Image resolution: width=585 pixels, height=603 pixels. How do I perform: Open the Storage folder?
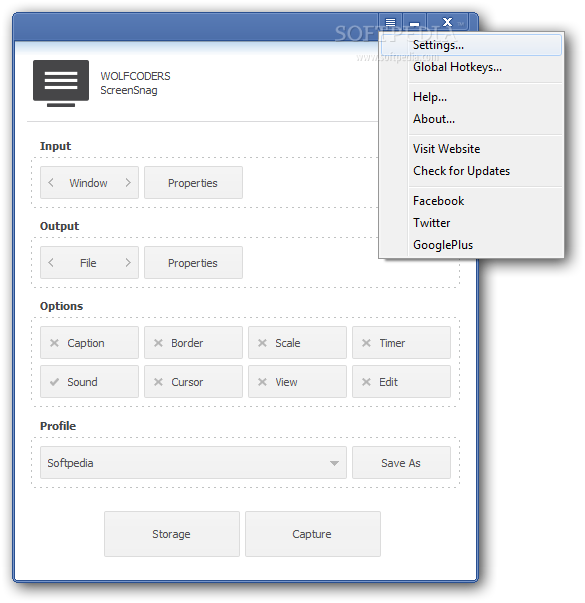[172, 534]
